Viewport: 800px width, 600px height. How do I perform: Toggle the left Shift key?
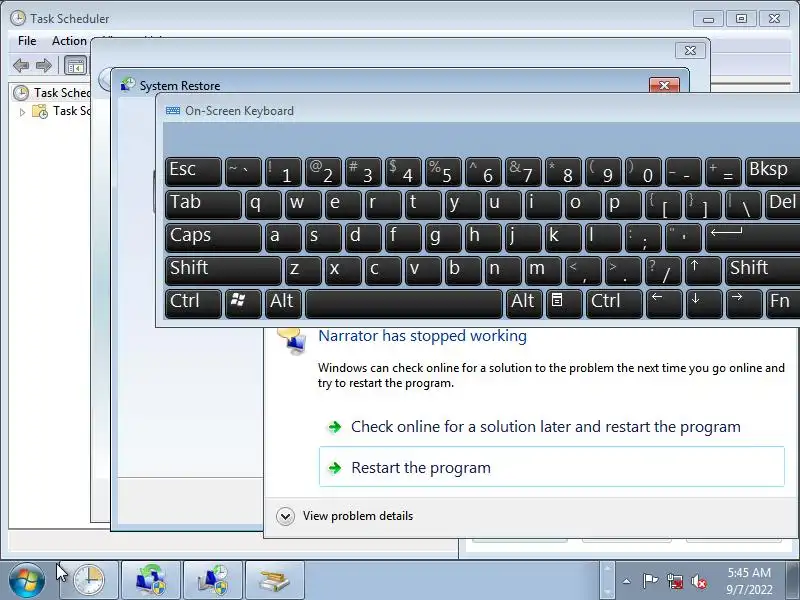tap(223, 270)
